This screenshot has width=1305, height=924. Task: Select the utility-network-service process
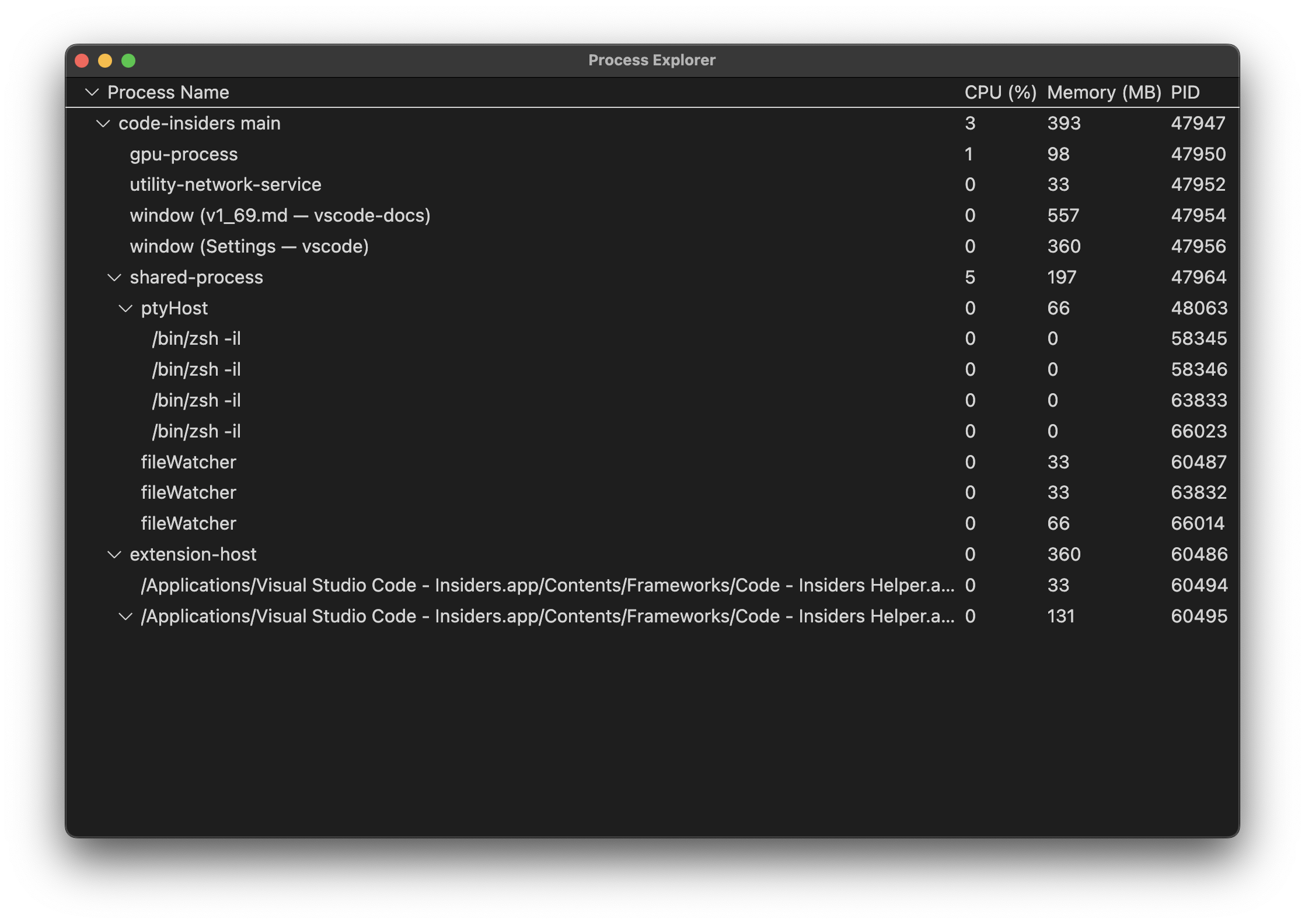click(x=225, y=185)
